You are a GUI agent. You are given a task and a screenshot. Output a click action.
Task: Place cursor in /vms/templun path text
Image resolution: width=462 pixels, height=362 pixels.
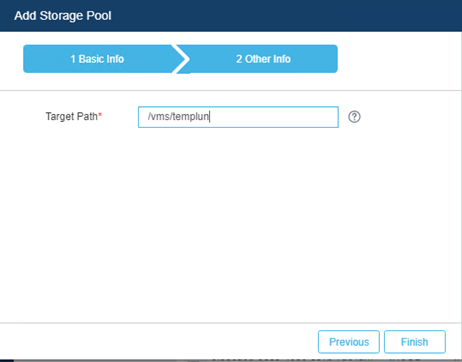178,117
